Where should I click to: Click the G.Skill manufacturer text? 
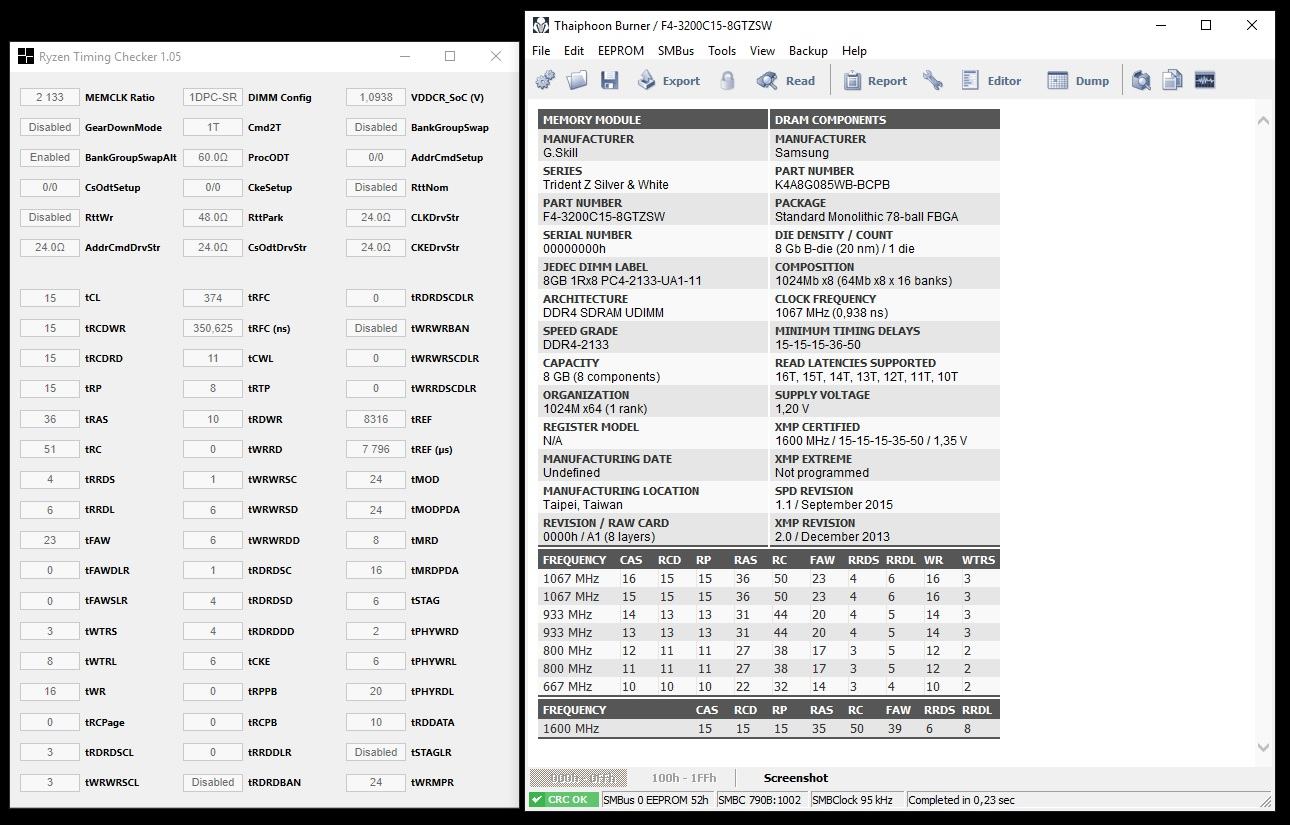[561, 153]
